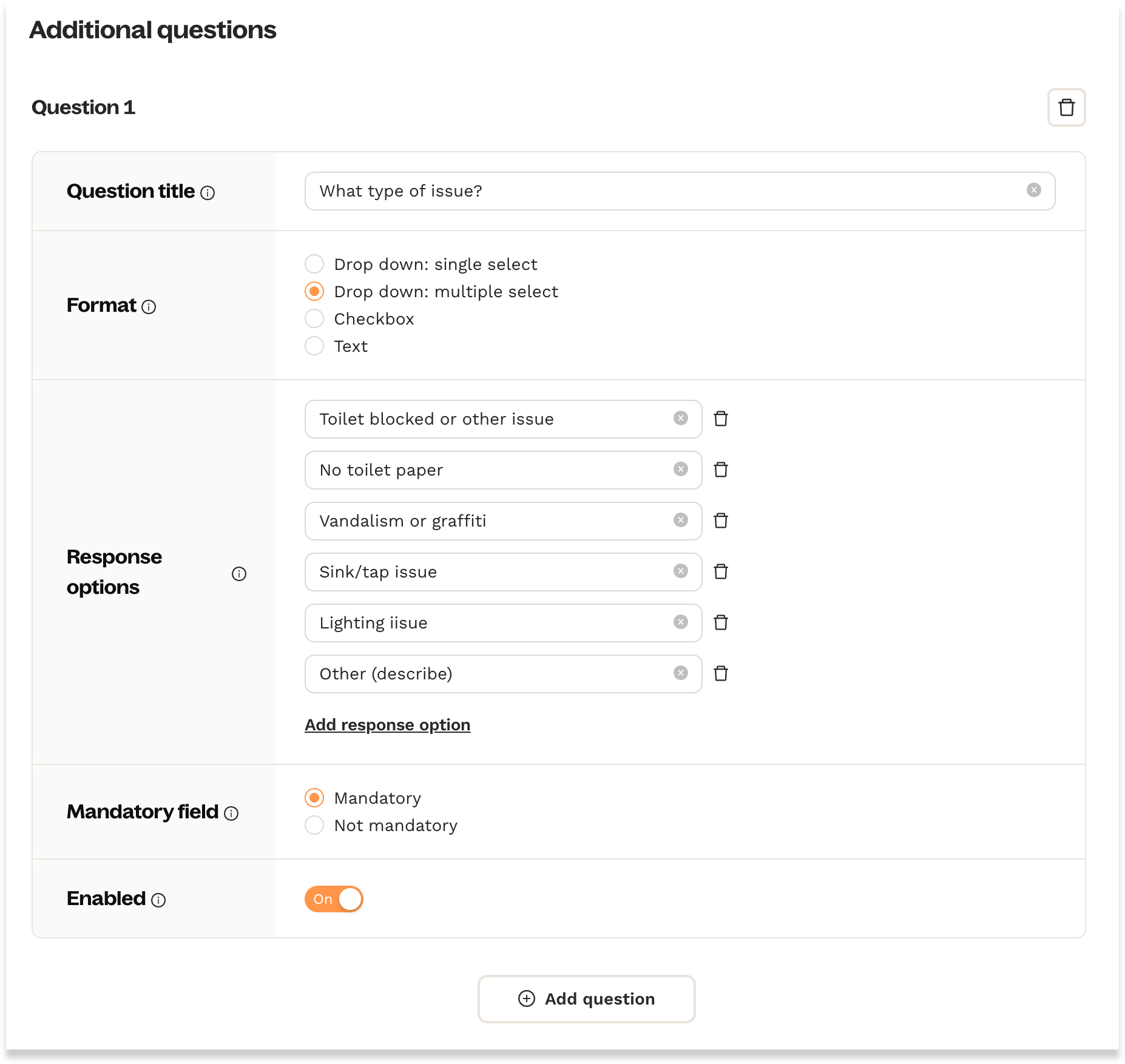
Task: Delete the 'Lighting iisue' response option
Action: coord(720,622)
